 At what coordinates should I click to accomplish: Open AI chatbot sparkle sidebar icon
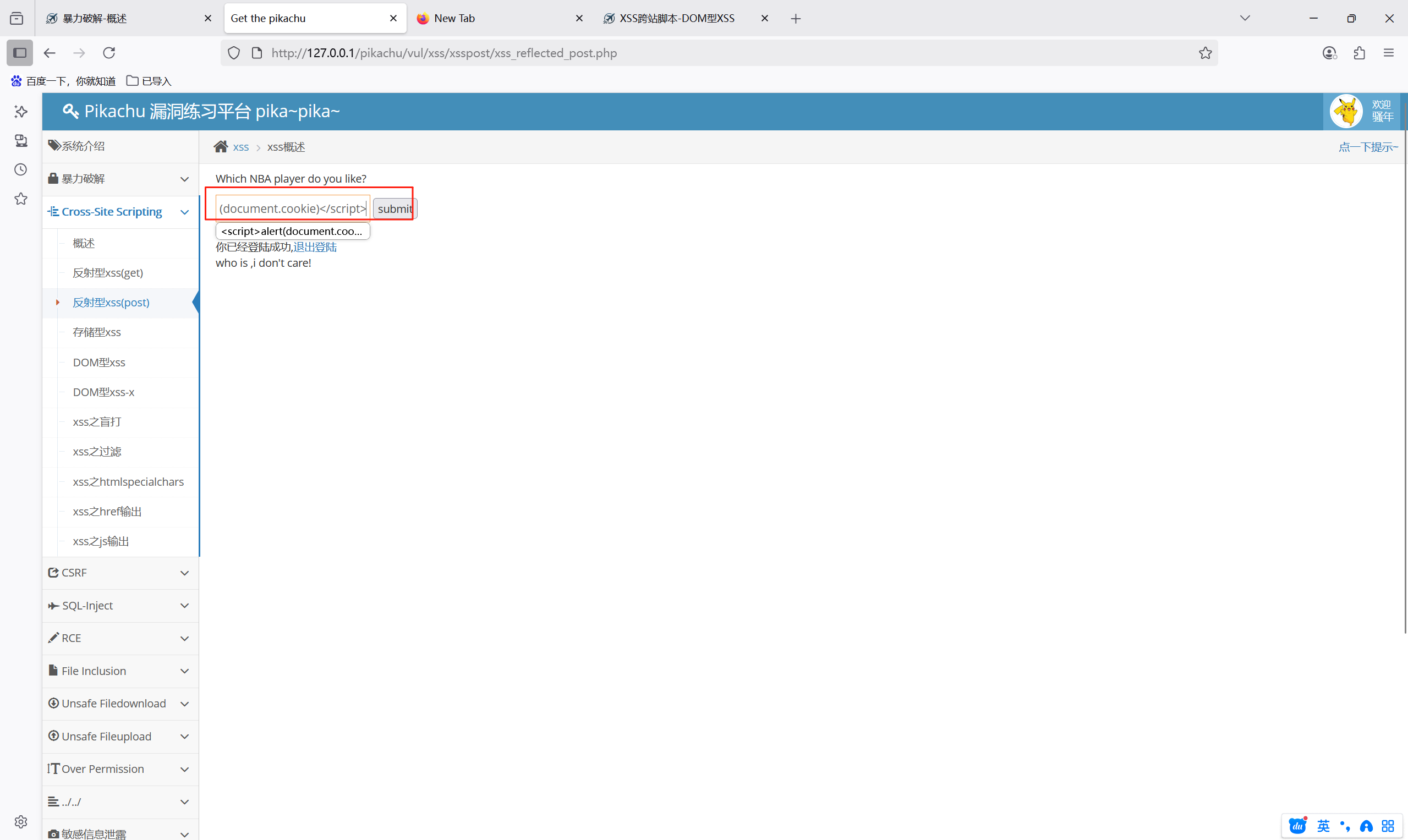click(x=21, y=112)
